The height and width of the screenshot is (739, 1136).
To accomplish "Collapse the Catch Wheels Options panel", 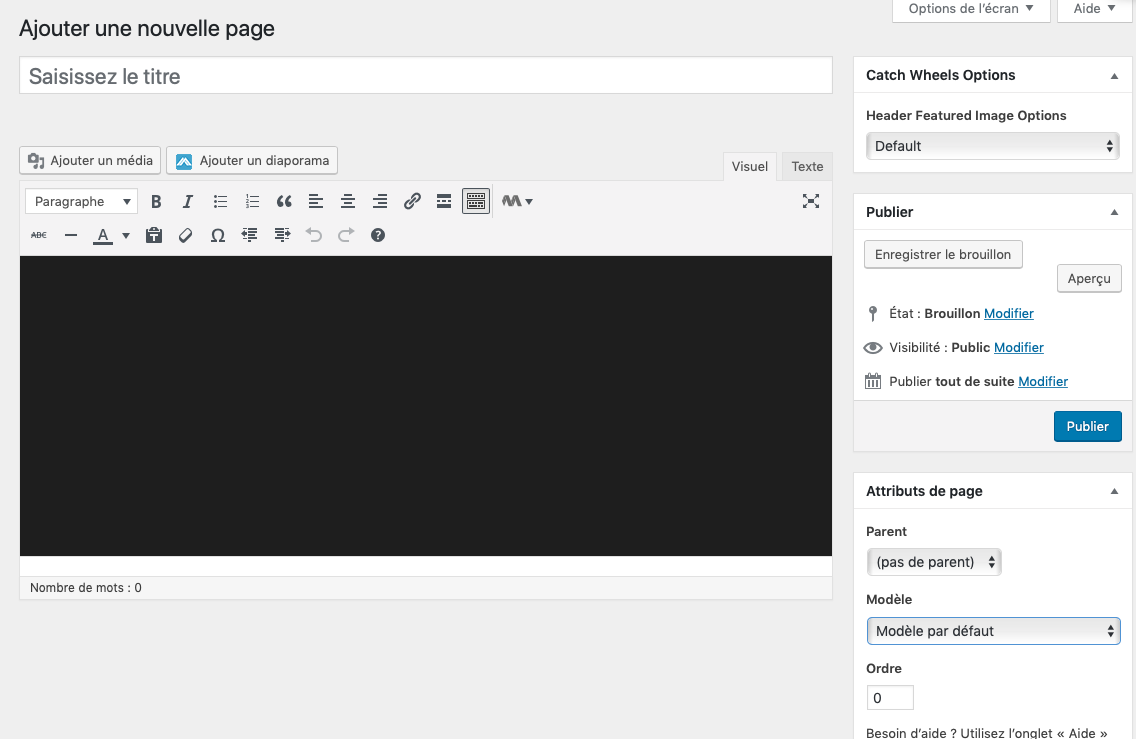I will [1114, 75].
